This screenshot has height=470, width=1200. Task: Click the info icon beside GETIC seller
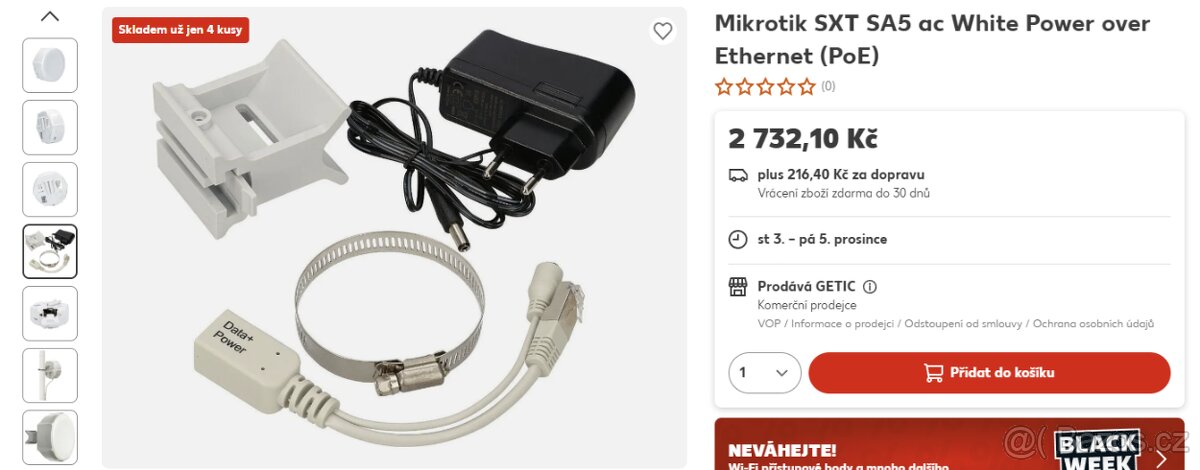[870, 287]
